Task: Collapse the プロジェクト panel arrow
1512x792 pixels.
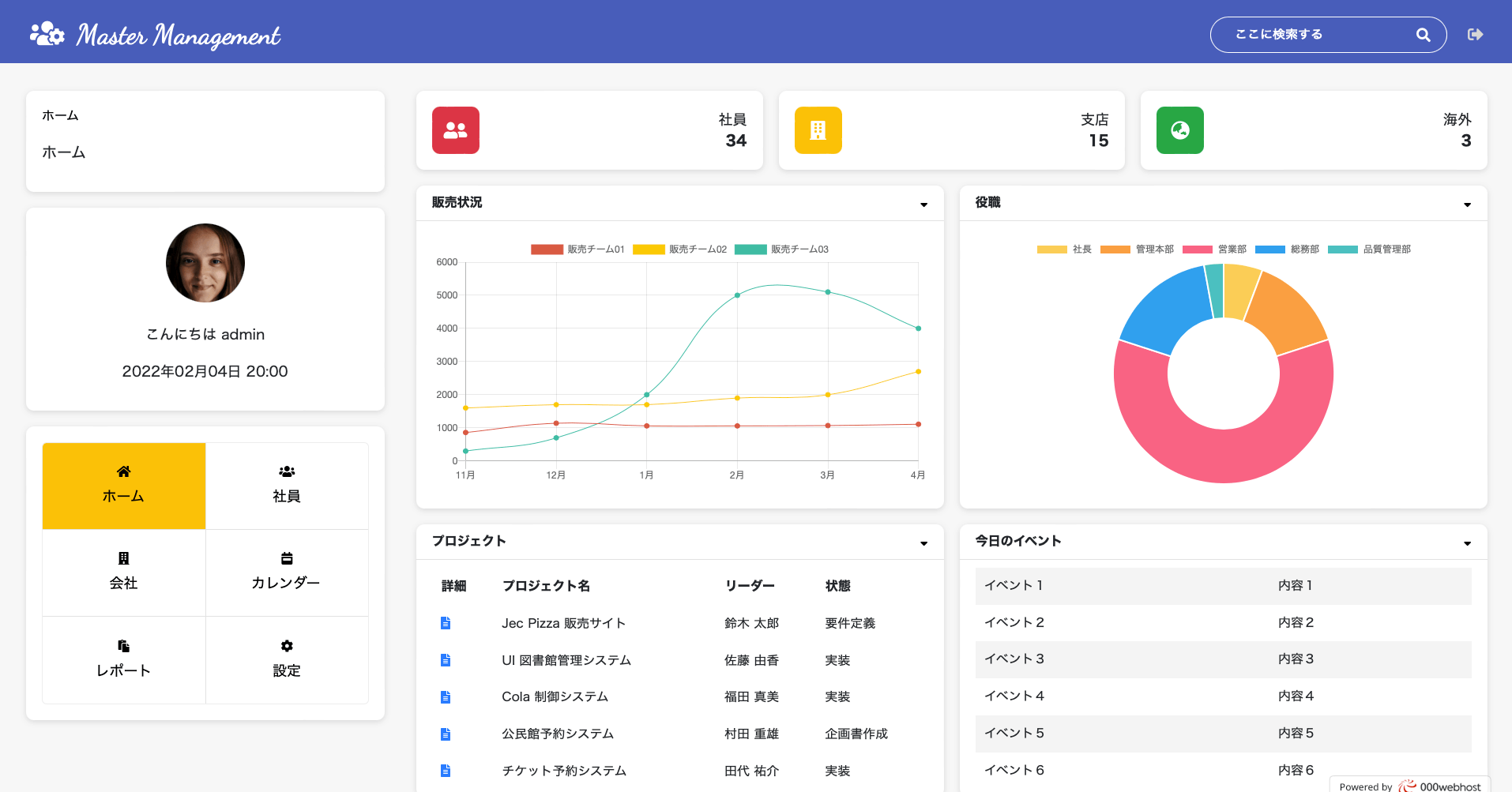Action: click(x=923, y=543)
